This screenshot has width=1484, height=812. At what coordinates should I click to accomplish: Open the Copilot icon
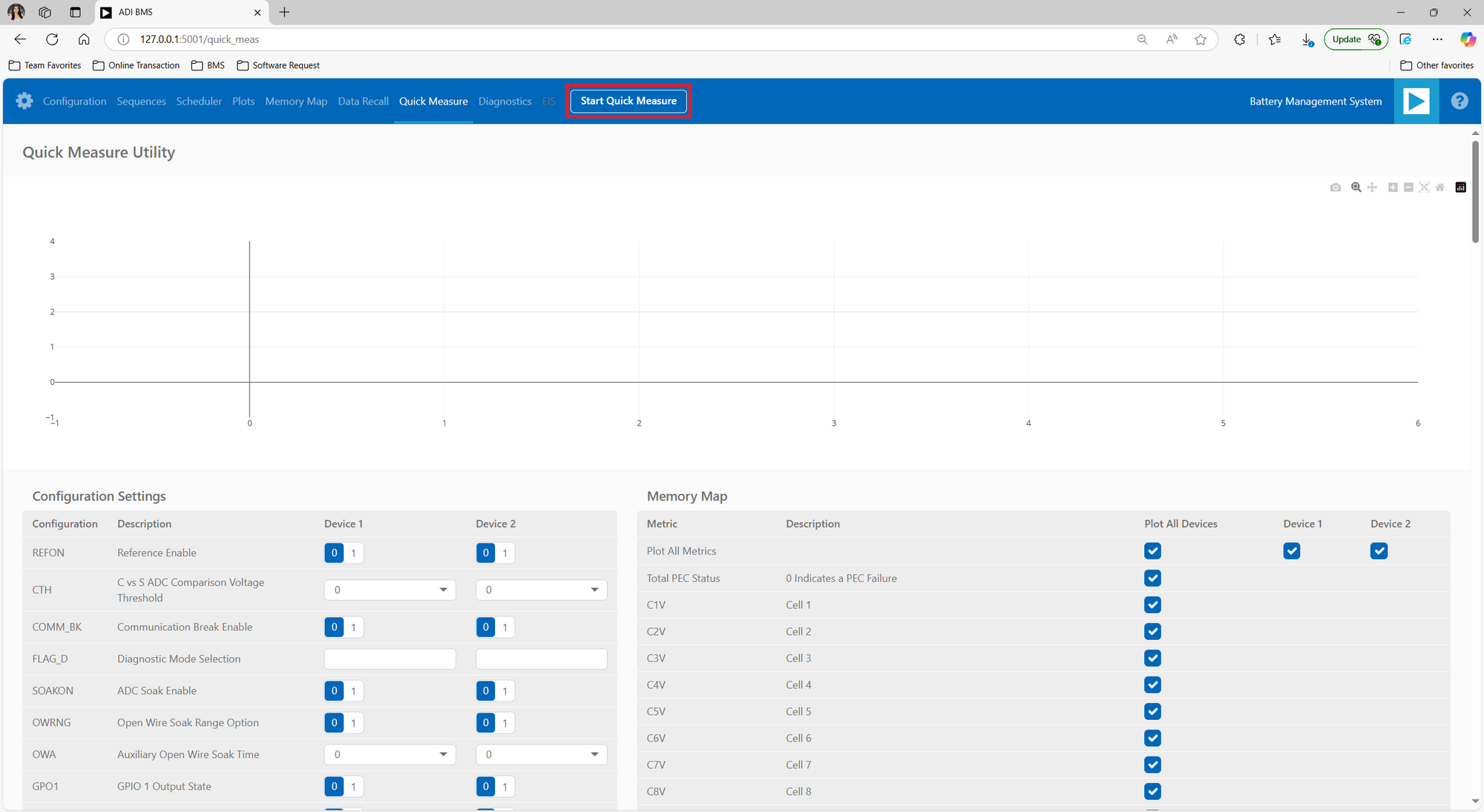pyautogui.click(x=1468, y=39)
